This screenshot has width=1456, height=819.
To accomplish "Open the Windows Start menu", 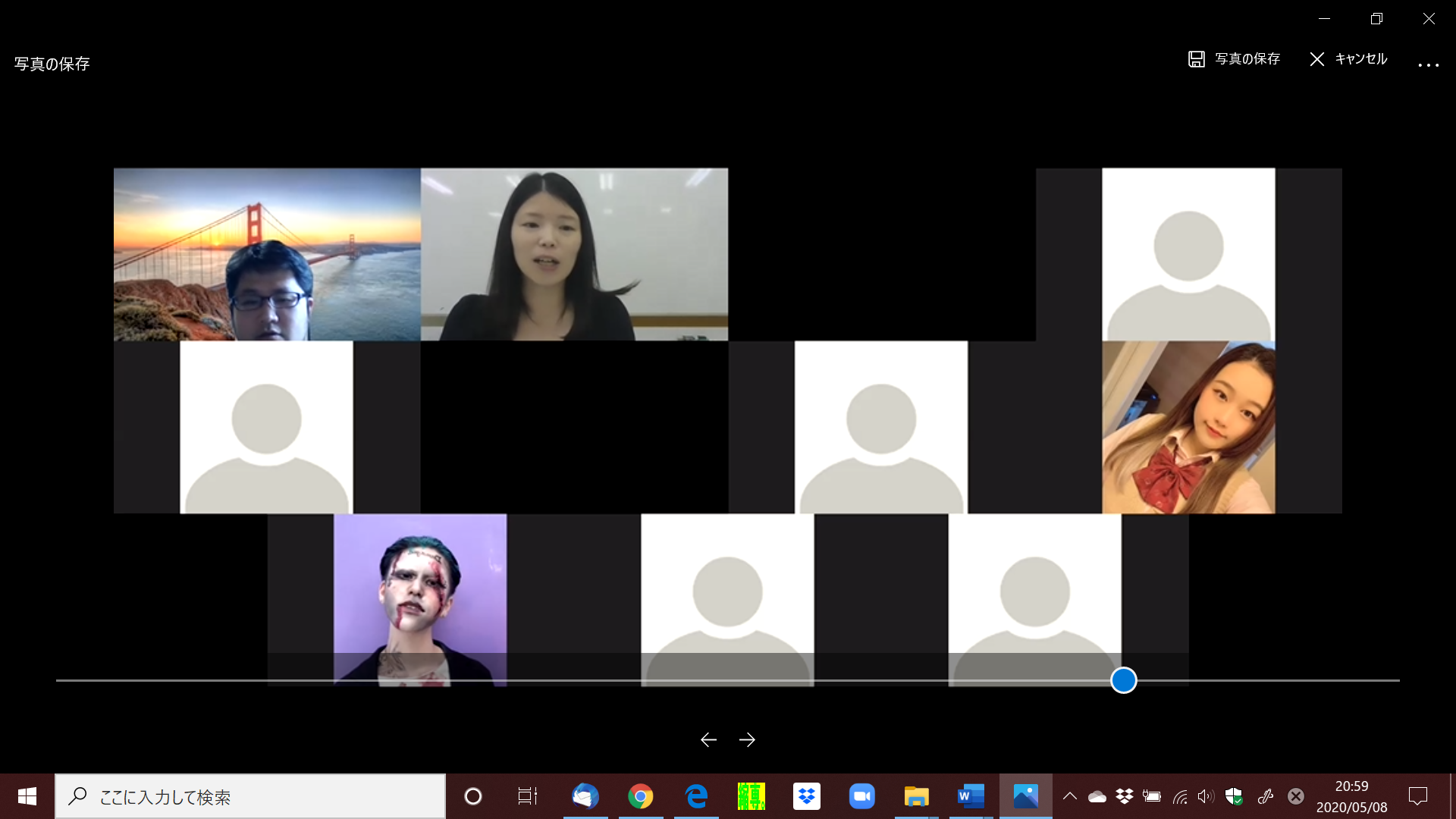I will coord(27,796).
